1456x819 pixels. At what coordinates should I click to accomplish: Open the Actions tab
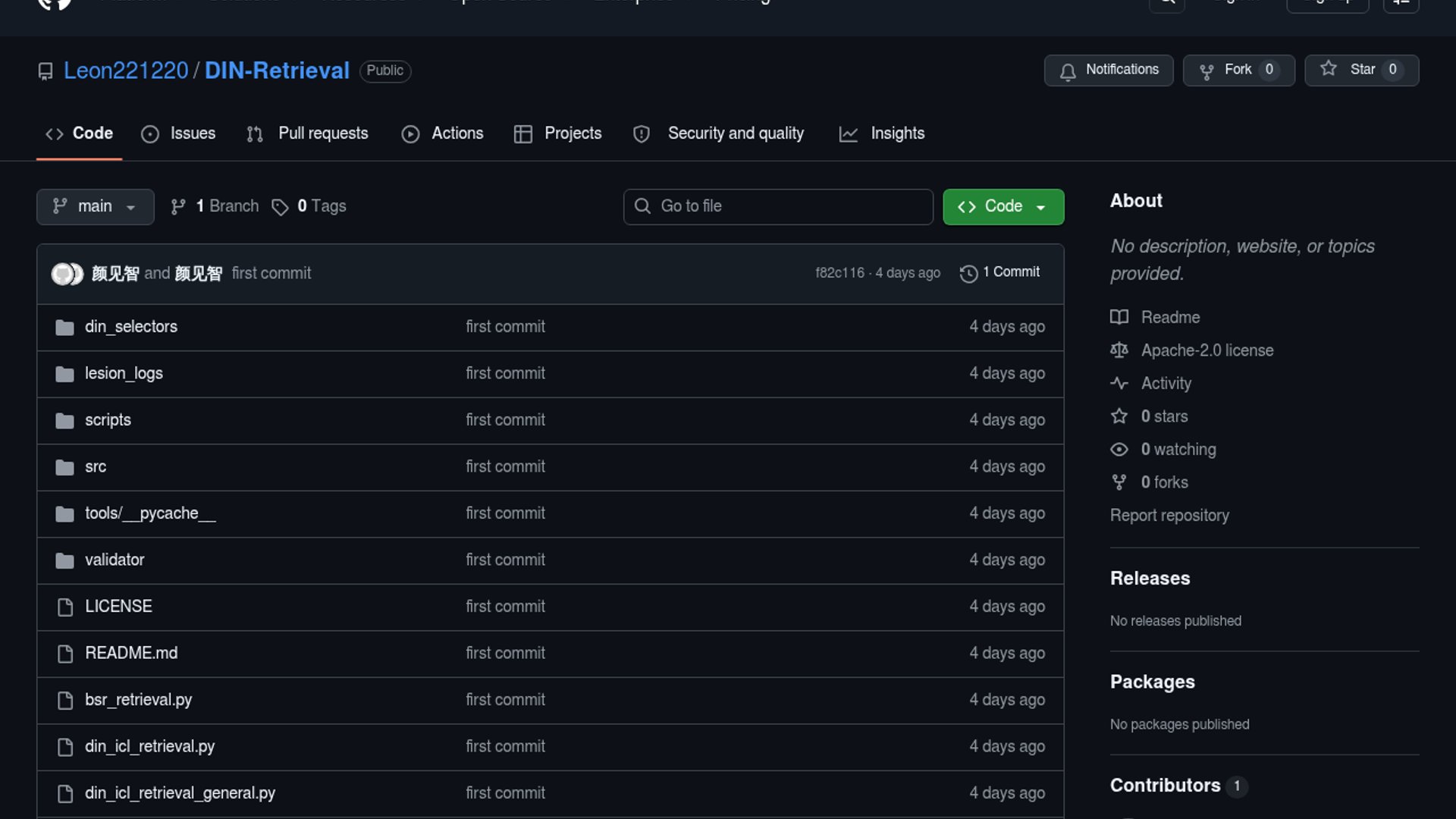442,133
